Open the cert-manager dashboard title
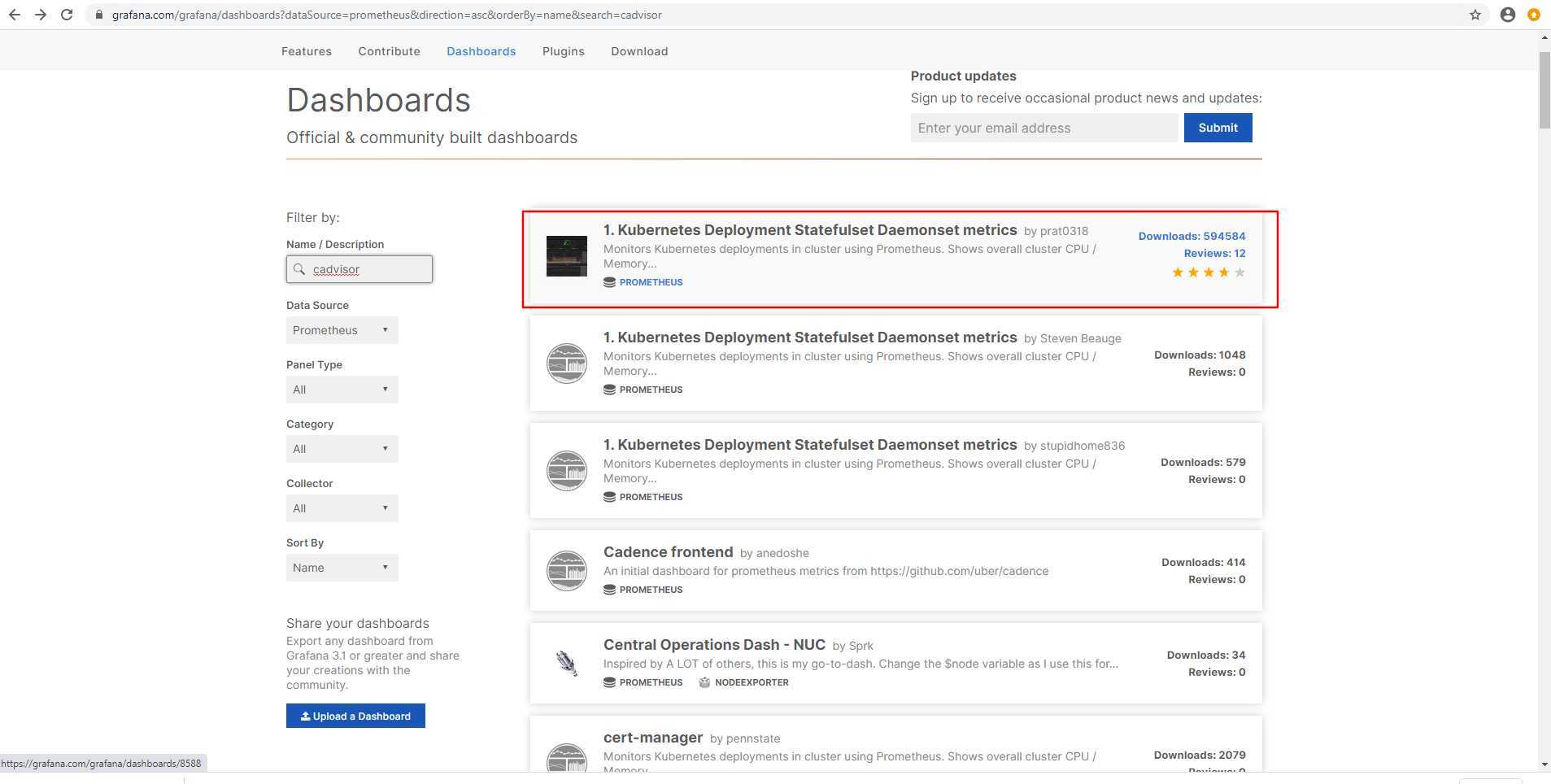The height and width of the screenshot is (784, 1551). point(653,738)
